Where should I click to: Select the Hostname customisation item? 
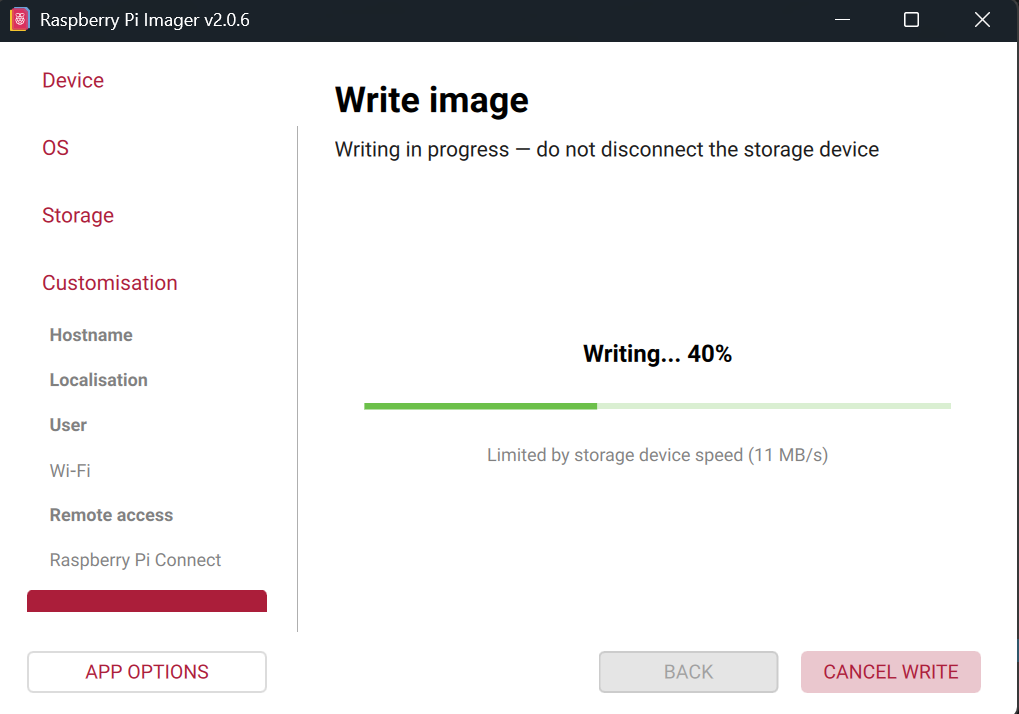coord(91,335)
